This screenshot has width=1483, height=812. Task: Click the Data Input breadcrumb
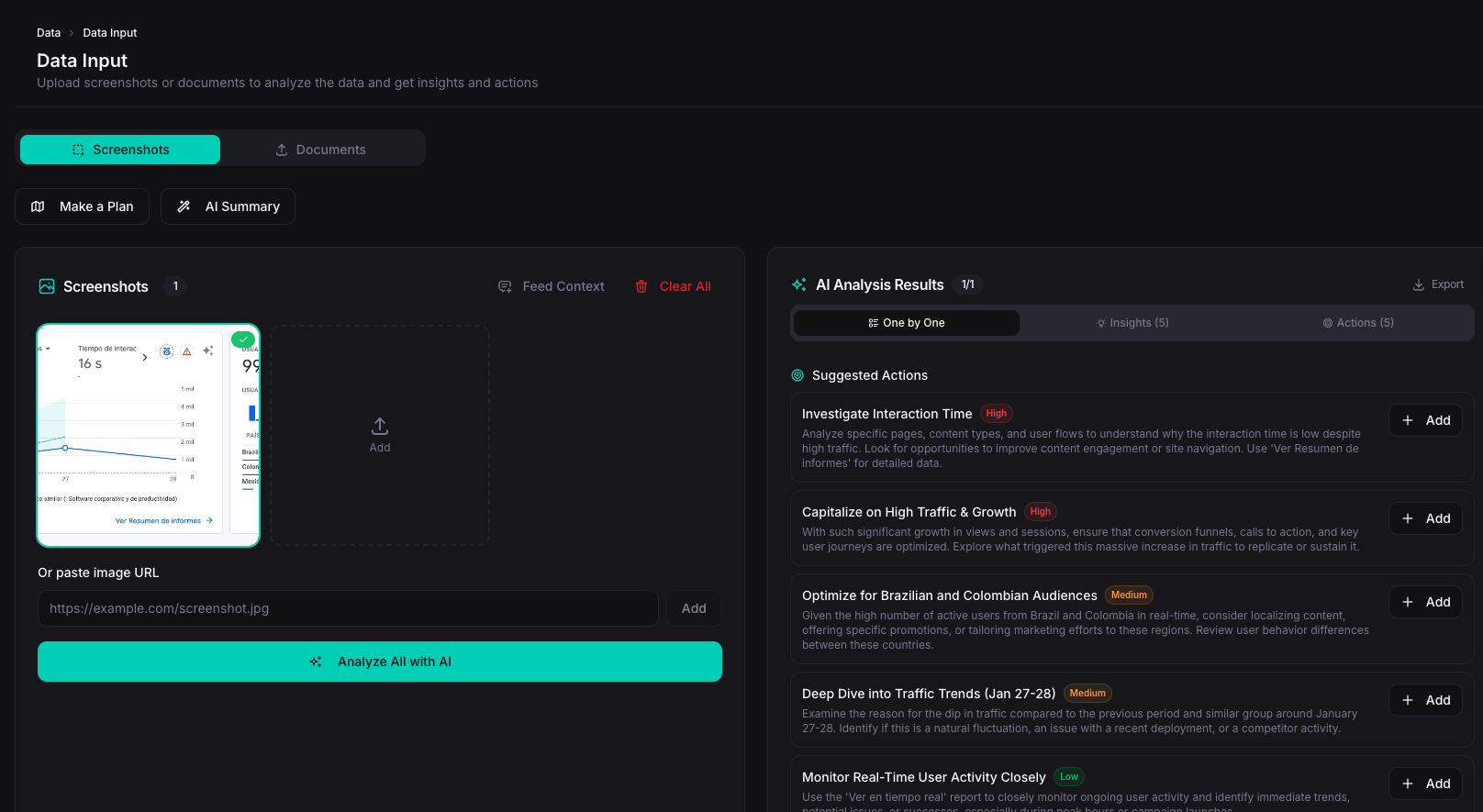tap(110, 33)
